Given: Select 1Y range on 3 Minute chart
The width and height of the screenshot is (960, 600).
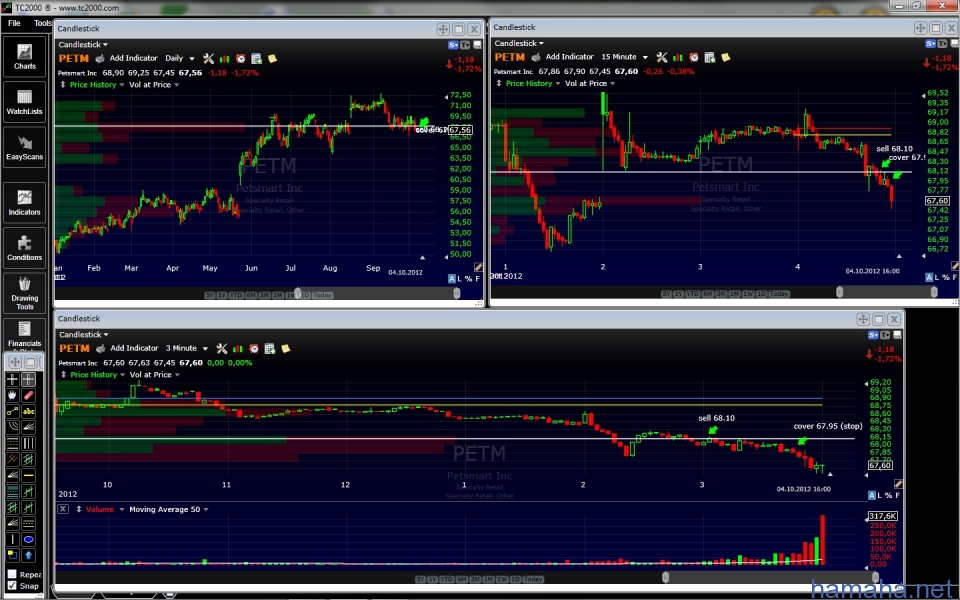Looking at the screenshot, I should click(432, 579).
